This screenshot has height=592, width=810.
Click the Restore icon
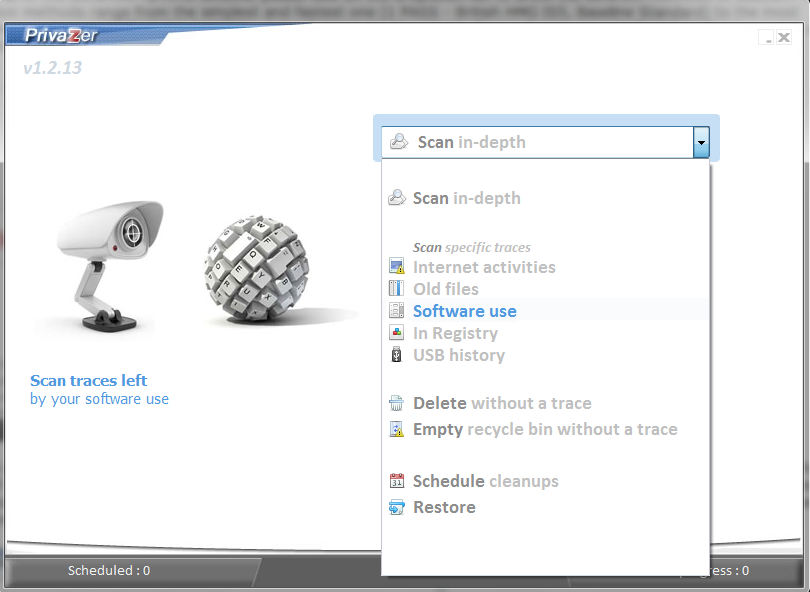[396, 507]
